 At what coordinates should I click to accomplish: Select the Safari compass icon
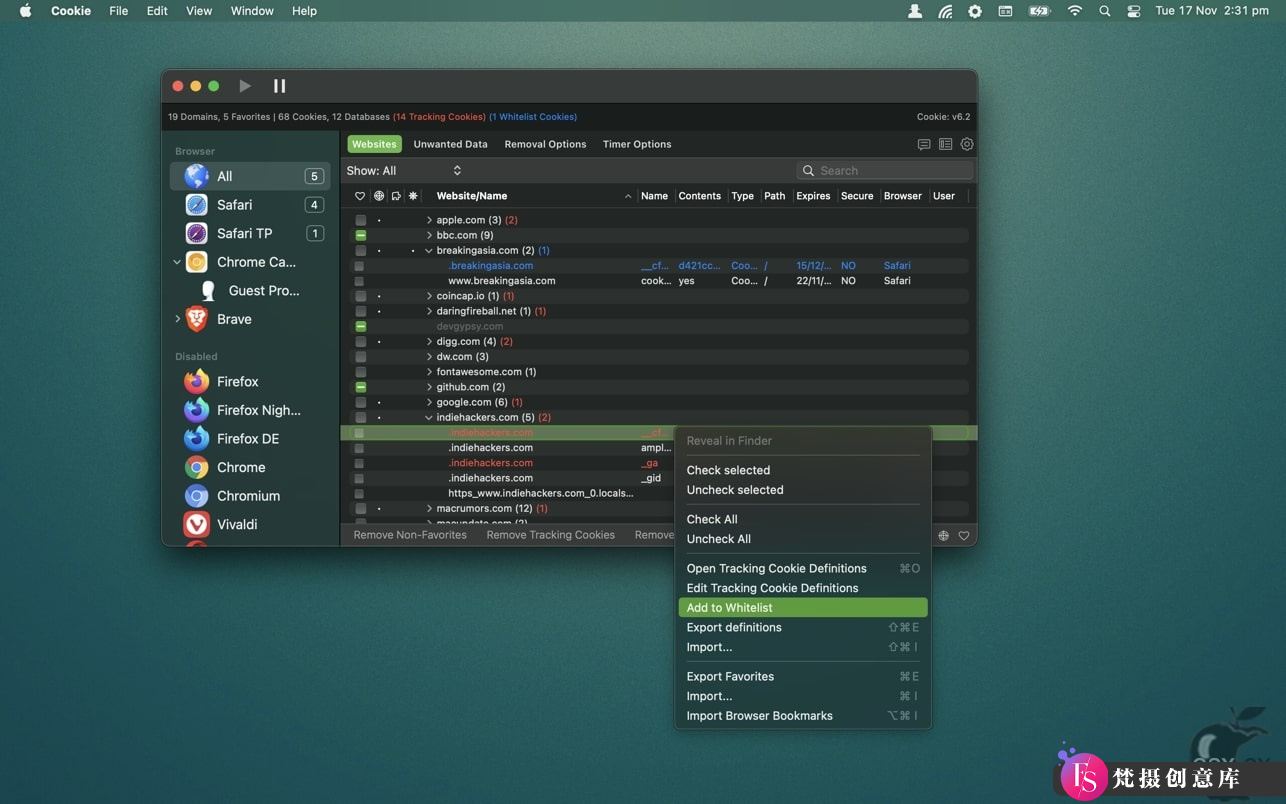197,205
